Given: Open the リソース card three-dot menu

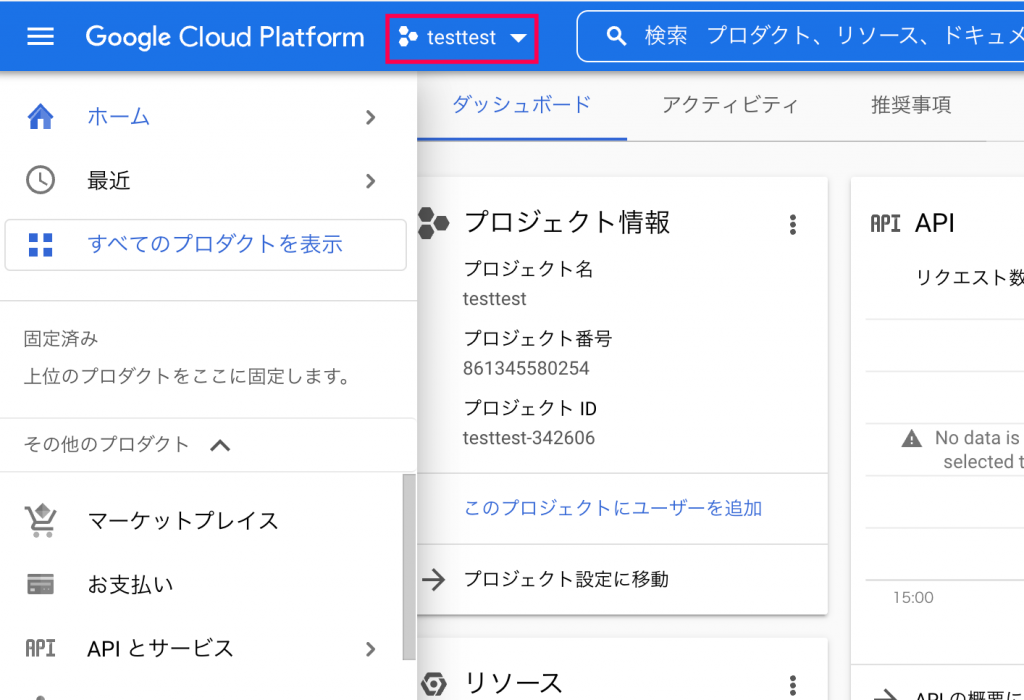Looking at the screenshot, I should click(793, 685).
